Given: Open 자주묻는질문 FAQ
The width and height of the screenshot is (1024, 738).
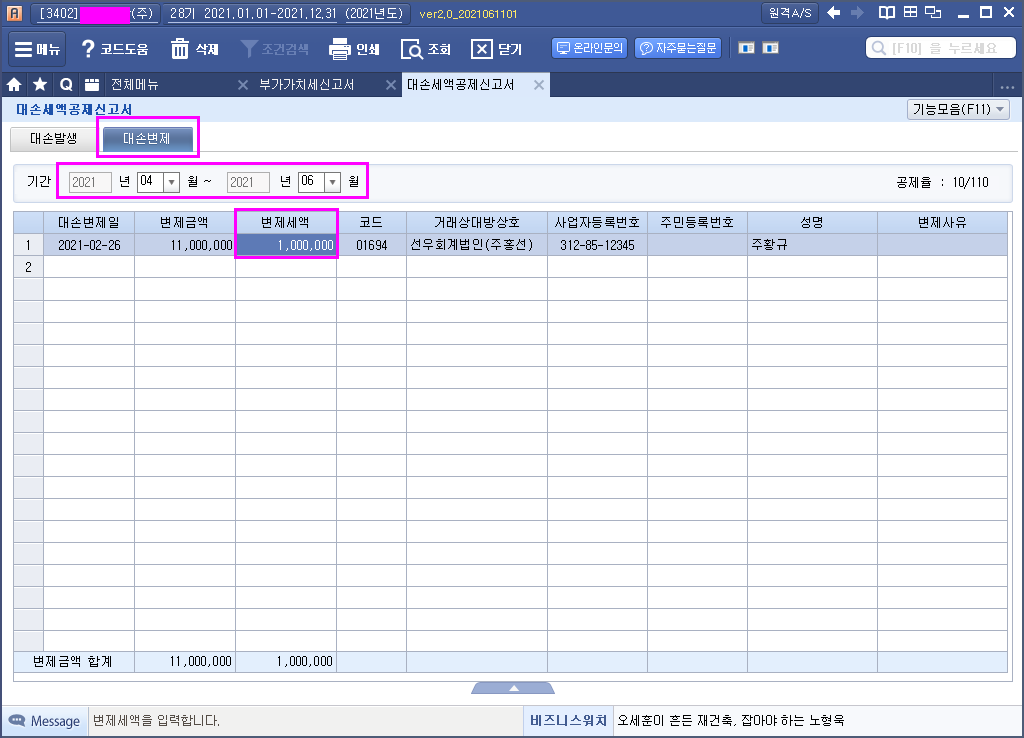Looking at the screenshot, I should pos(678,48).
